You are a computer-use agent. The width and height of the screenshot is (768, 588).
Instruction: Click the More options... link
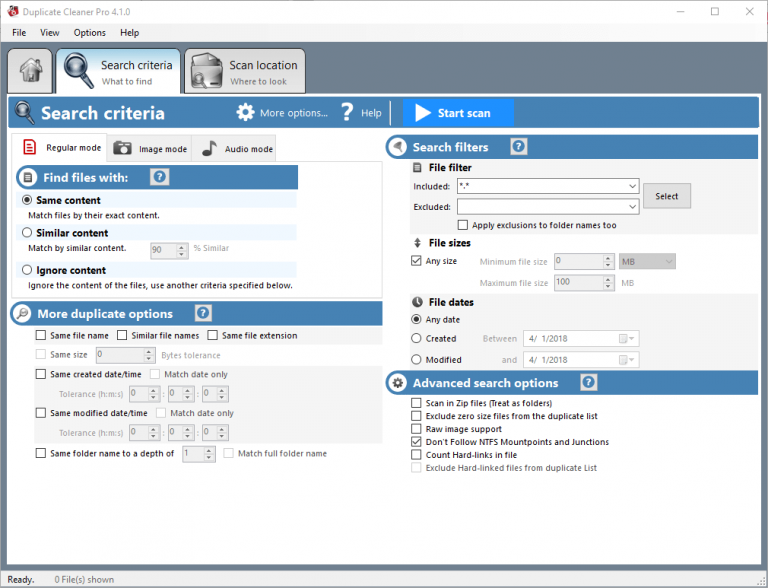pos(294,113)
